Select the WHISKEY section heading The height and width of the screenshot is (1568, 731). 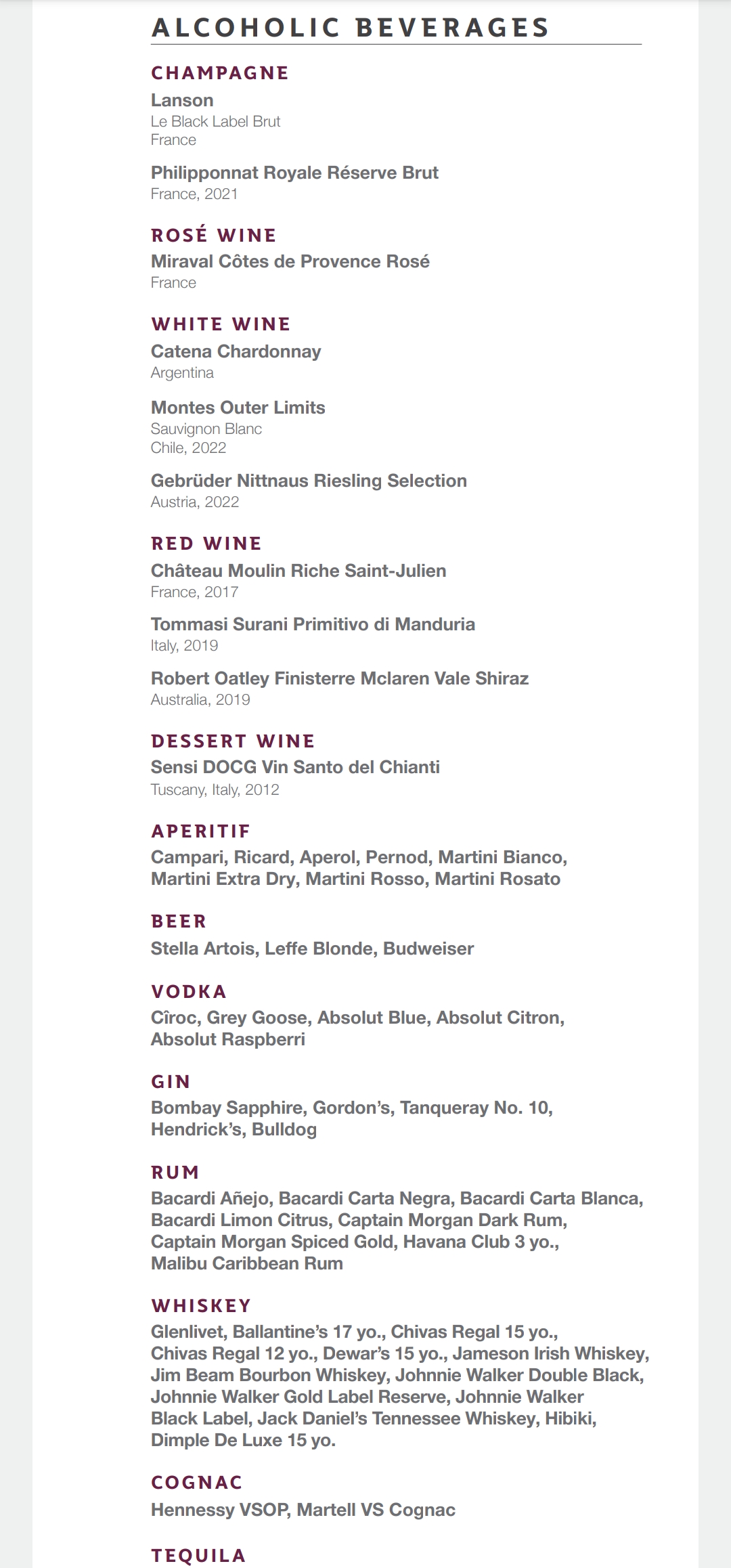201,1306
